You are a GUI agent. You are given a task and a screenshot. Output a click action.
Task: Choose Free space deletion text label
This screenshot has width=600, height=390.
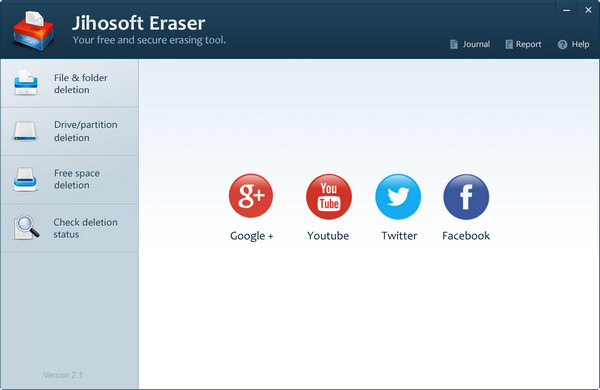(77, 179)
